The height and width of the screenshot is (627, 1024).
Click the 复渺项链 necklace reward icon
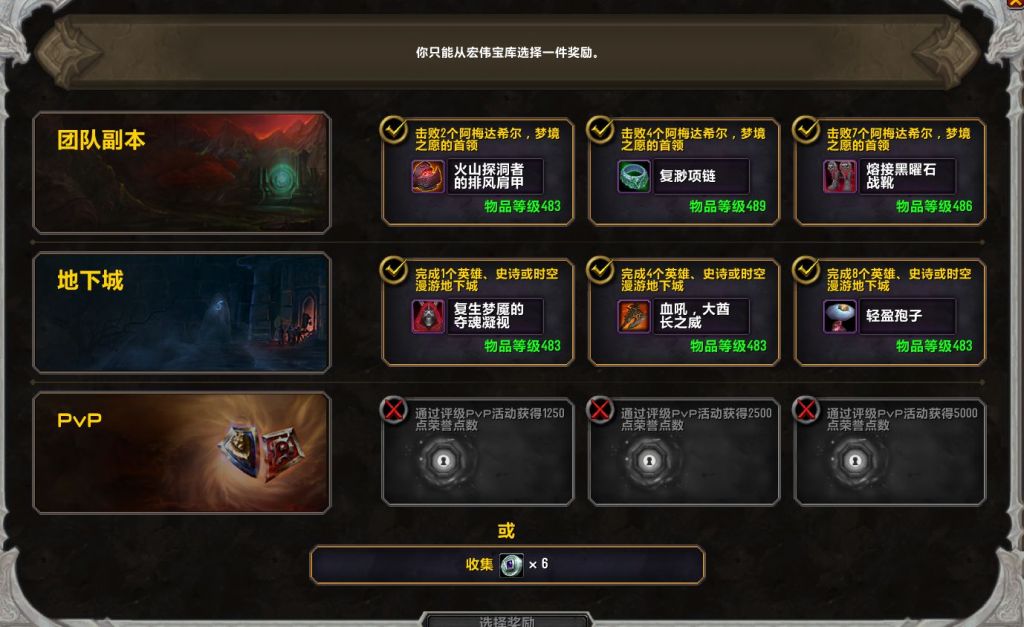[x=633, y=176]
